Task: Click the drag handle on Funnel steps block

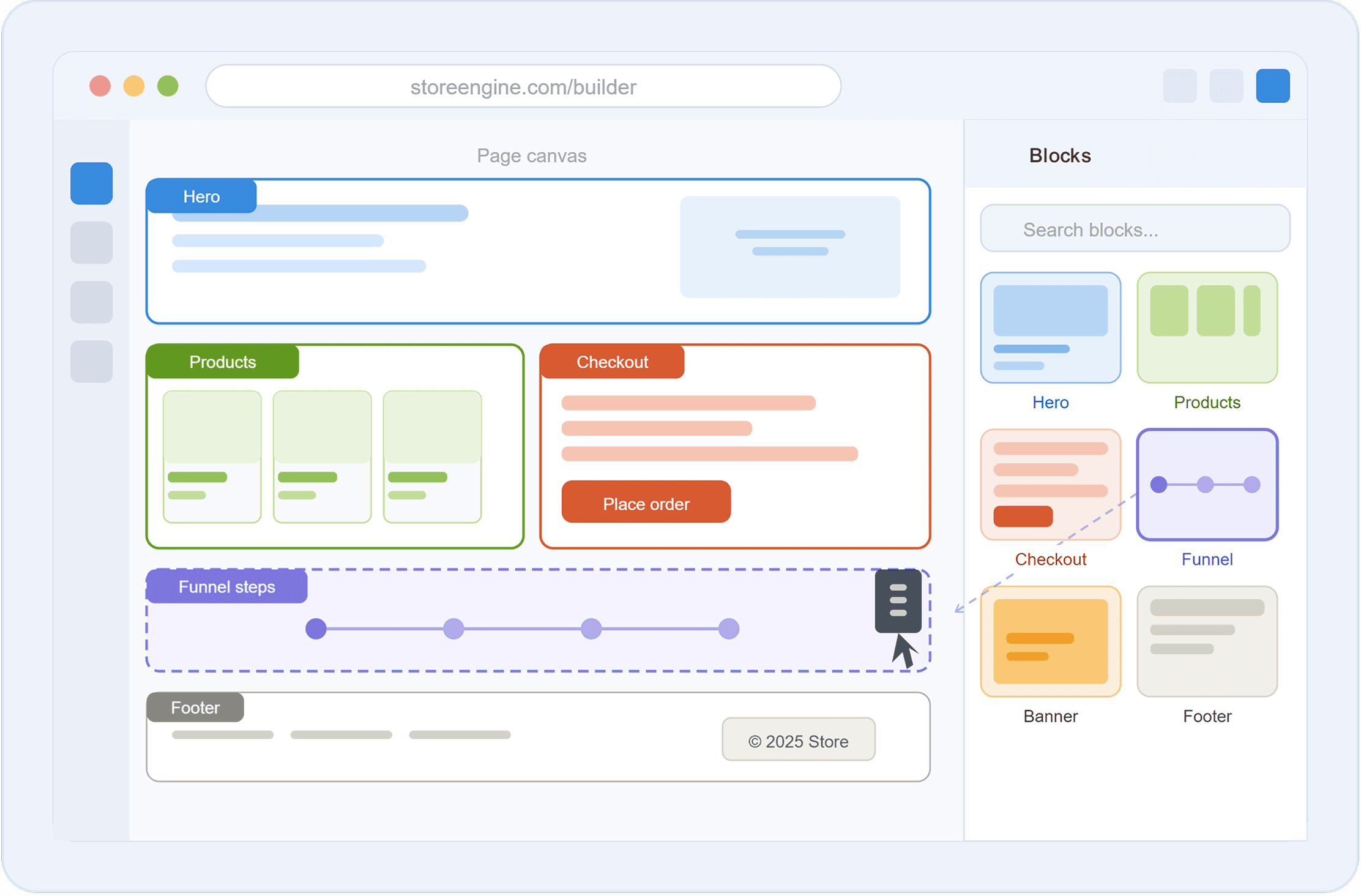Action: 898,601
